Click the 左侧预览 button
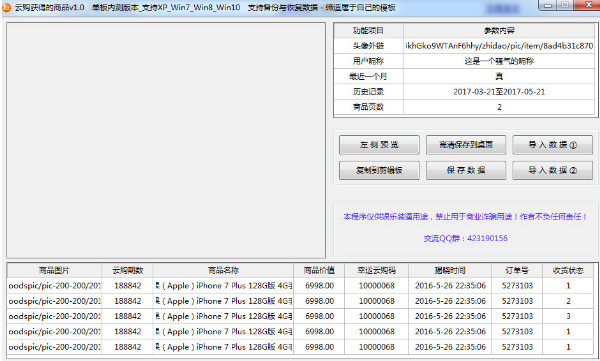 pyautogui.click(x=379, y=145)
